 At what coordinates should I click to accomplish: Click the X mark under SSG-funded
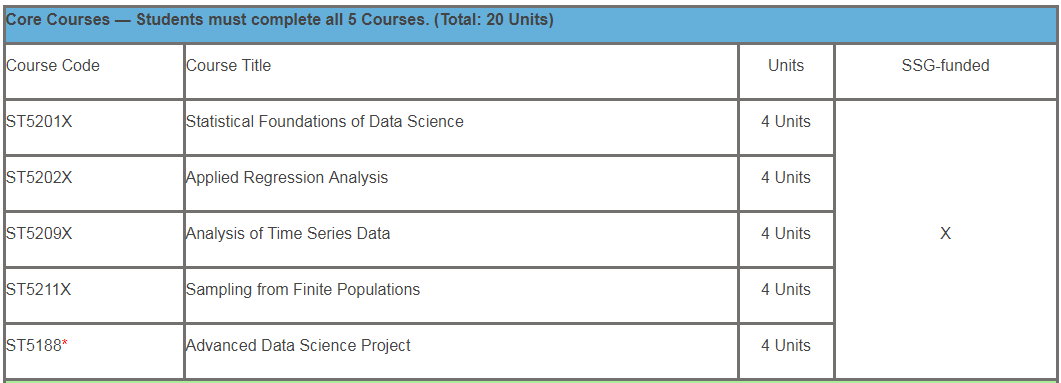945,233
